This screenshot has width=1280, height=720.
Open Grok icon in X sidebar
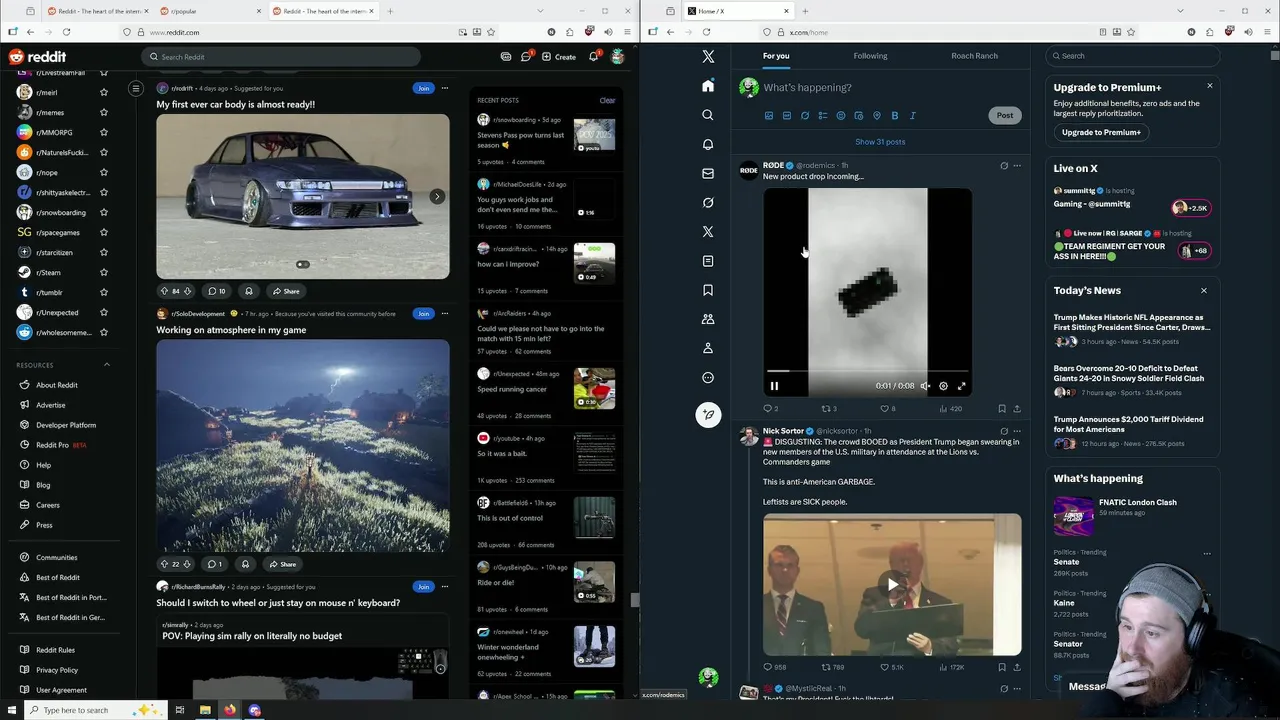(708, 202)
